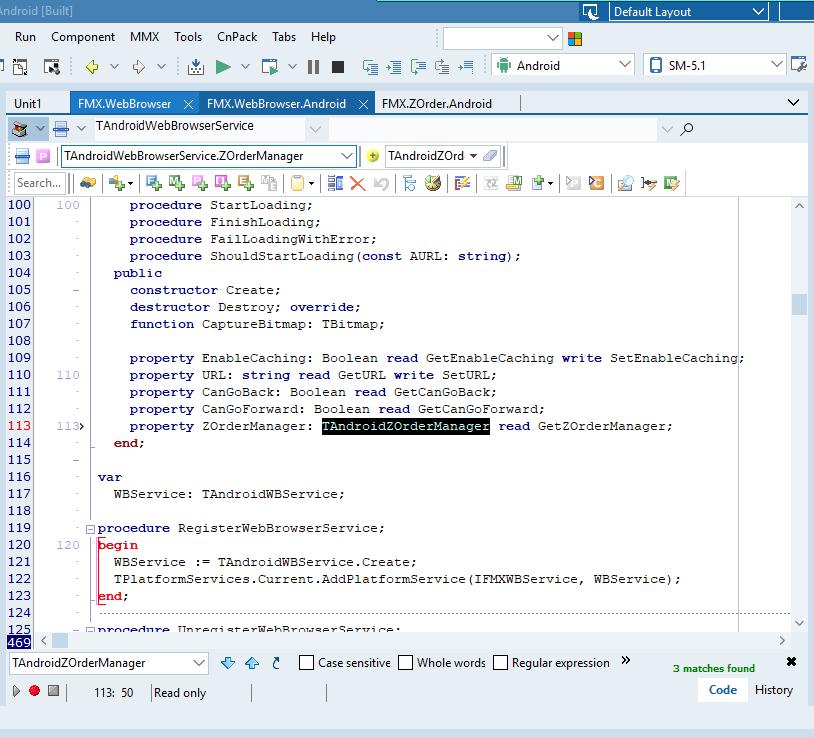Image resolution: width=814 pixels, height=737 pixels.
Task: Click the find next down arrow
Action: point(227,663)
